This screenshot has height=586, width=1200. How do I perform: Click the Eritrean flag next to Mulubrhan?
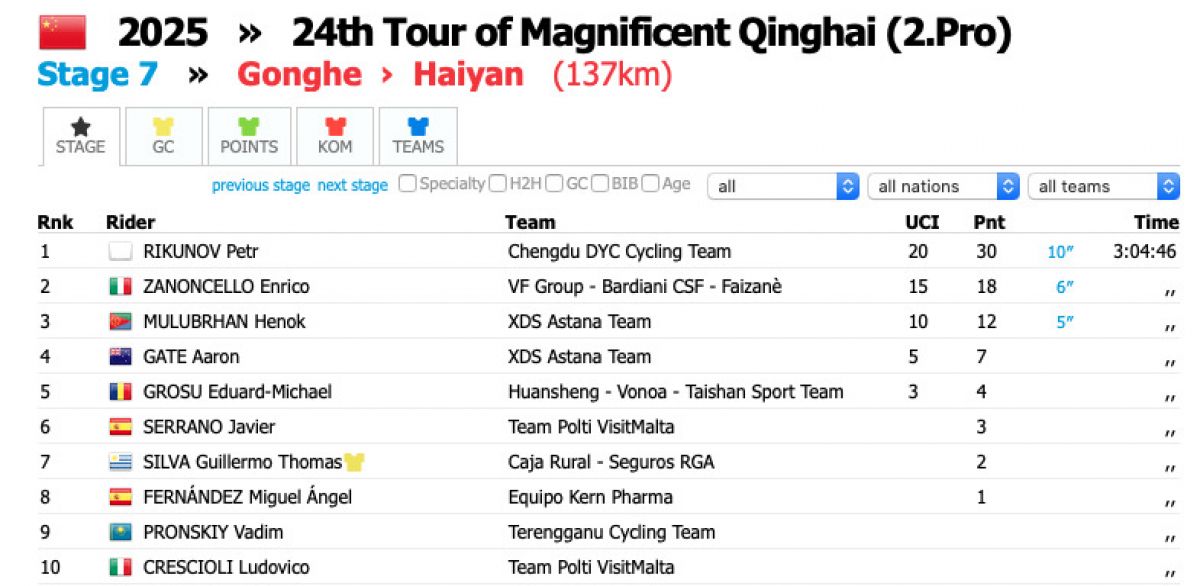tap(120, 322)
